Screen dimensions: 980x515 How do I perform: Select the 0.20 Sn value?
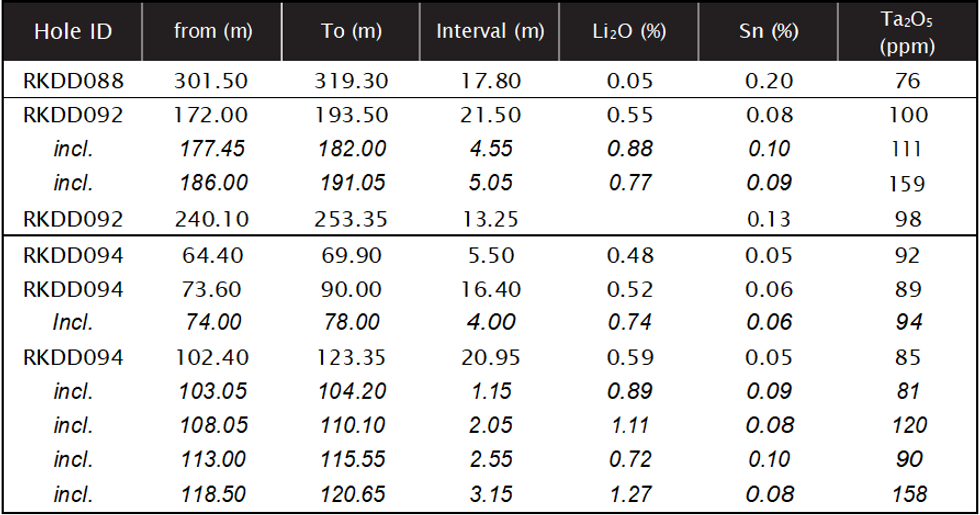pyautogui.click(x=768, y=81)
